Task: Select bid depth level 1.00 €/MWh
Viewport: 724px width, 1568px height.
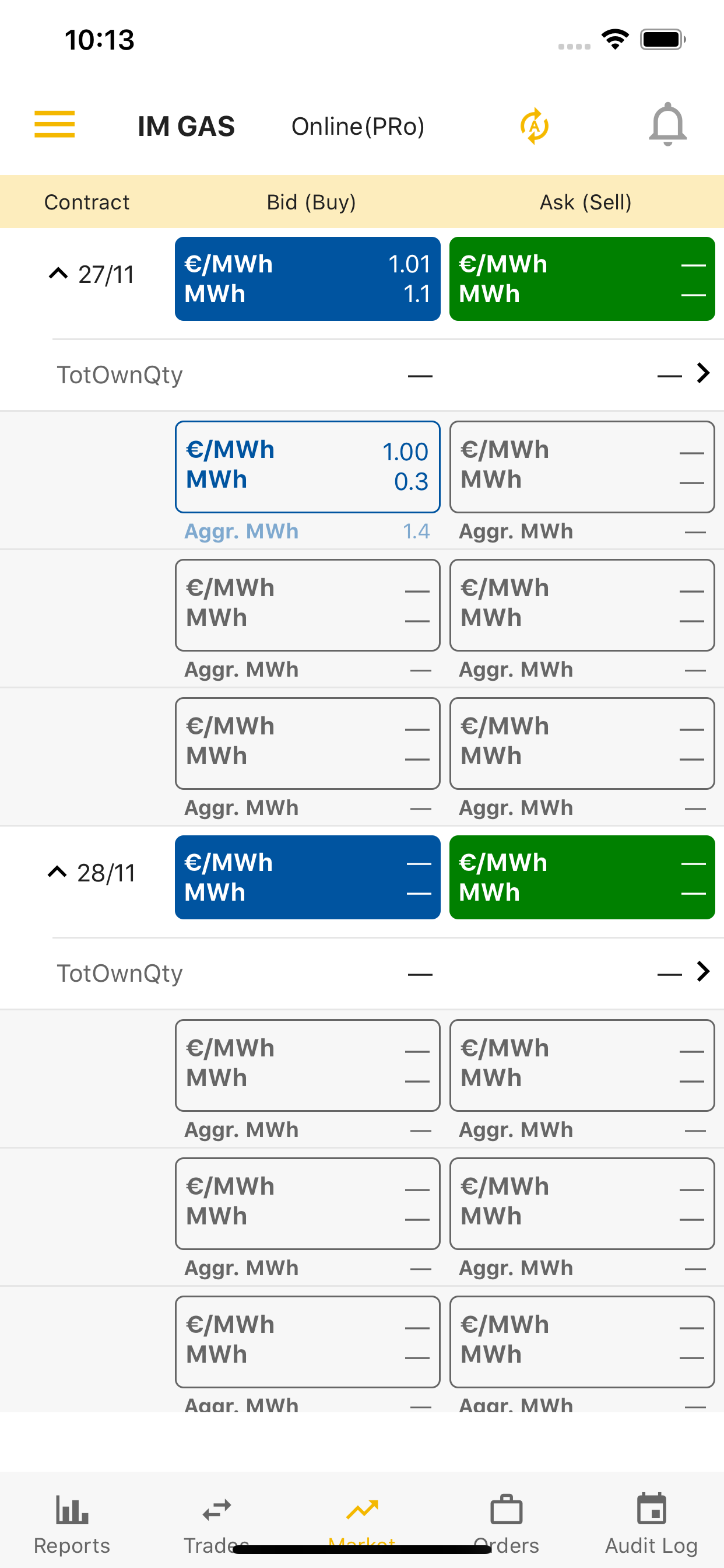Action: point(307,466)
